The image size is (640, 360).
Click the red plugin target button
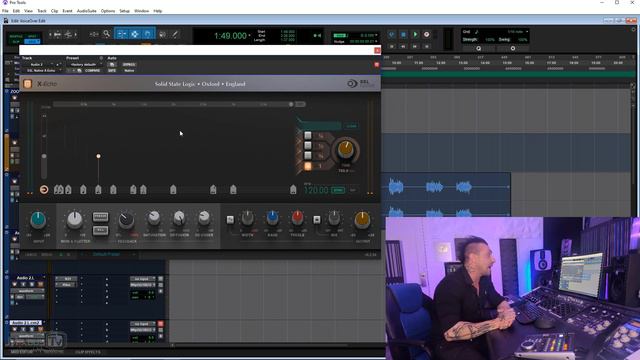(x=376, y=64)
